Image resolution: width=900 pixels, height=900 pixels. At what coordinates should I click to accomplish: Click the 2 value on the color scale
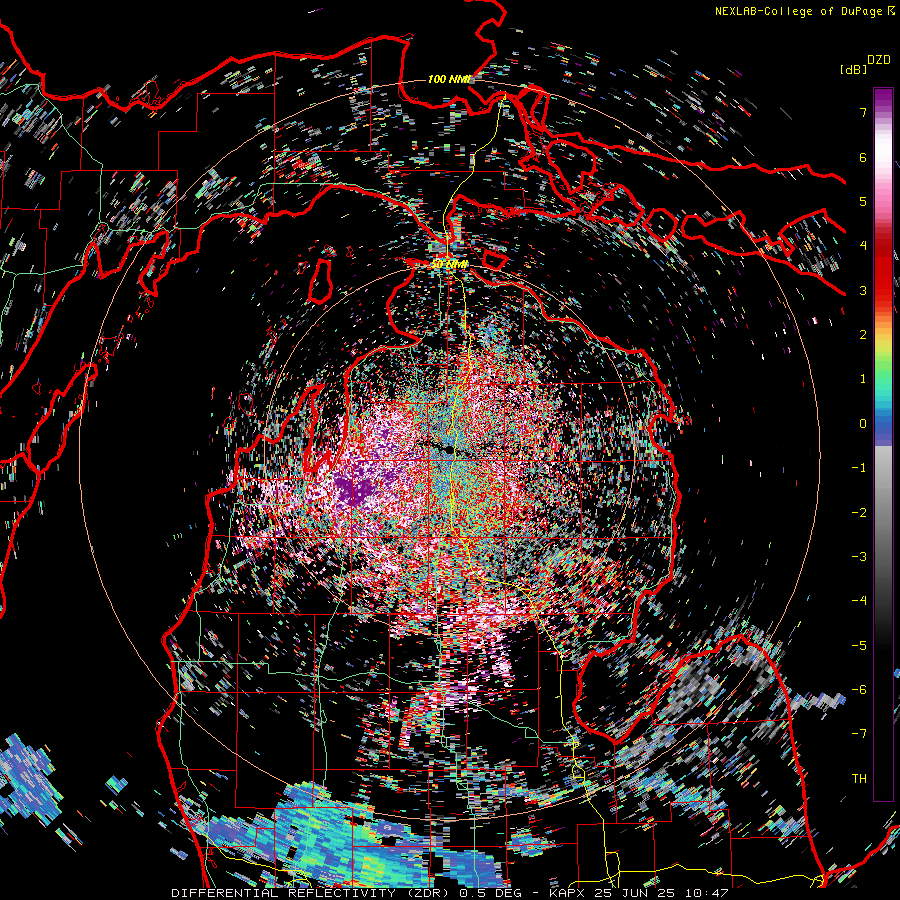pyautogui.click(x=863, y=335)
